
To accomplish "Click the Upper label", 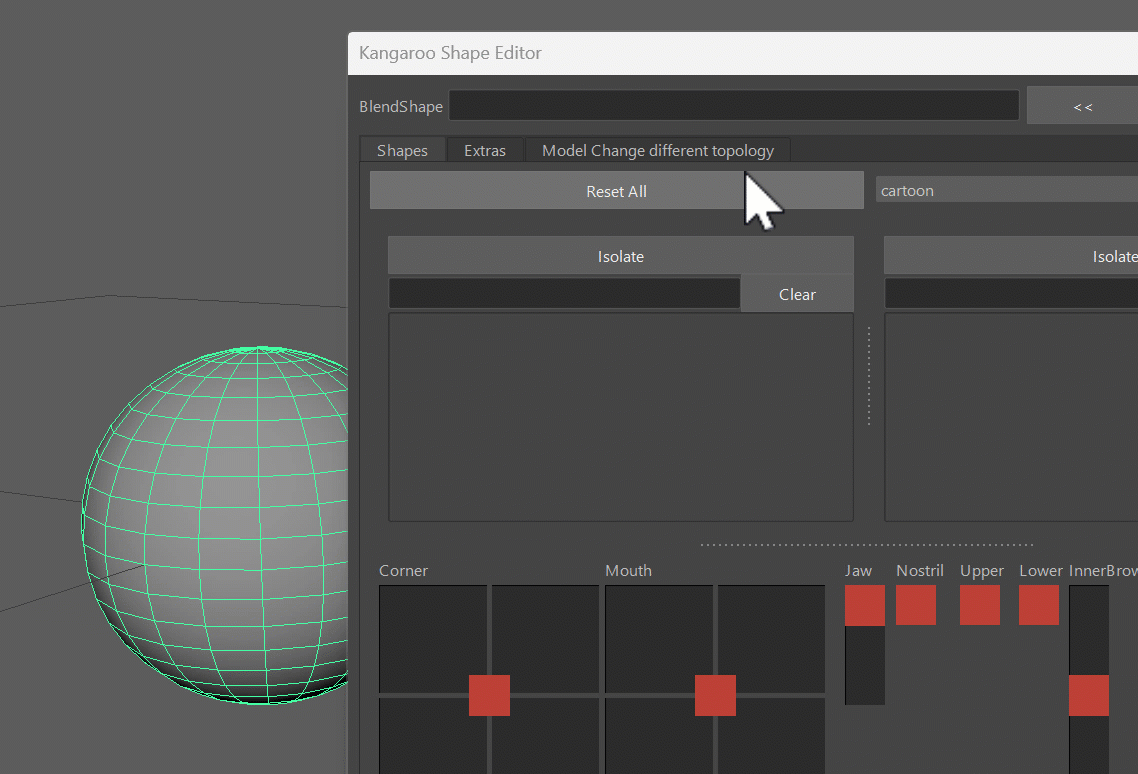I will [x=982, y=571].
